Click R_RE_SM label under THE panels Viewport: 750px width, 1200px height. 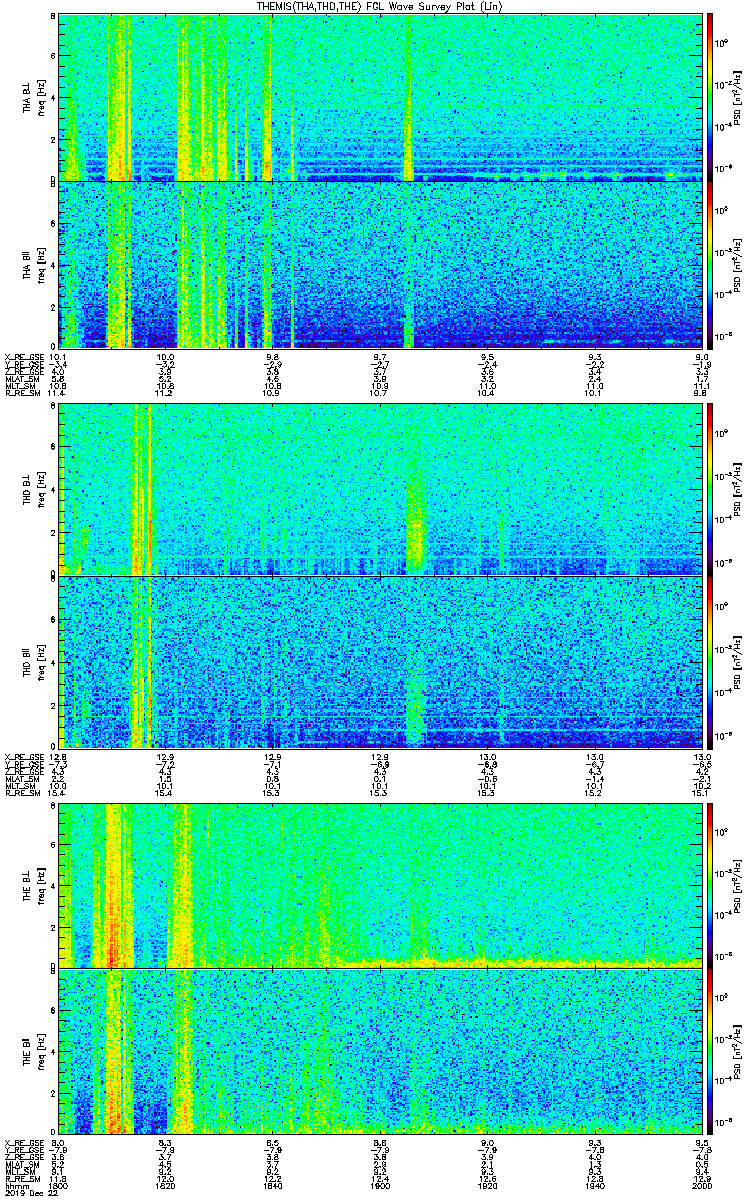click(x=22, y=1180)
